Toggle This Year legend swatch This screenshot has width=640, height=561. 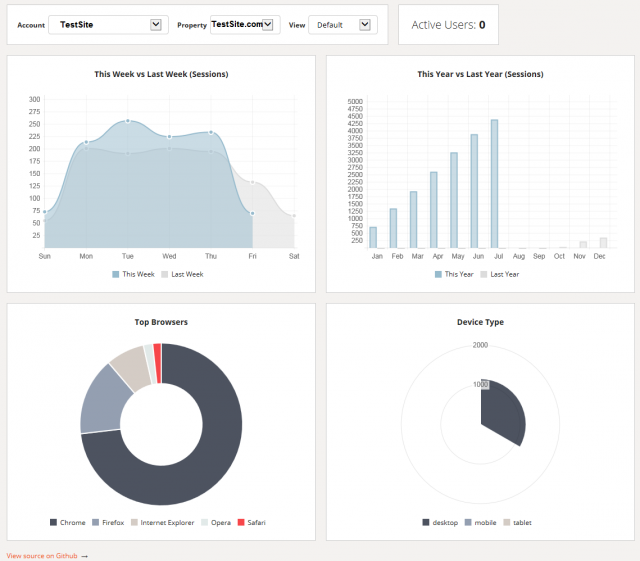pos(438,274)
